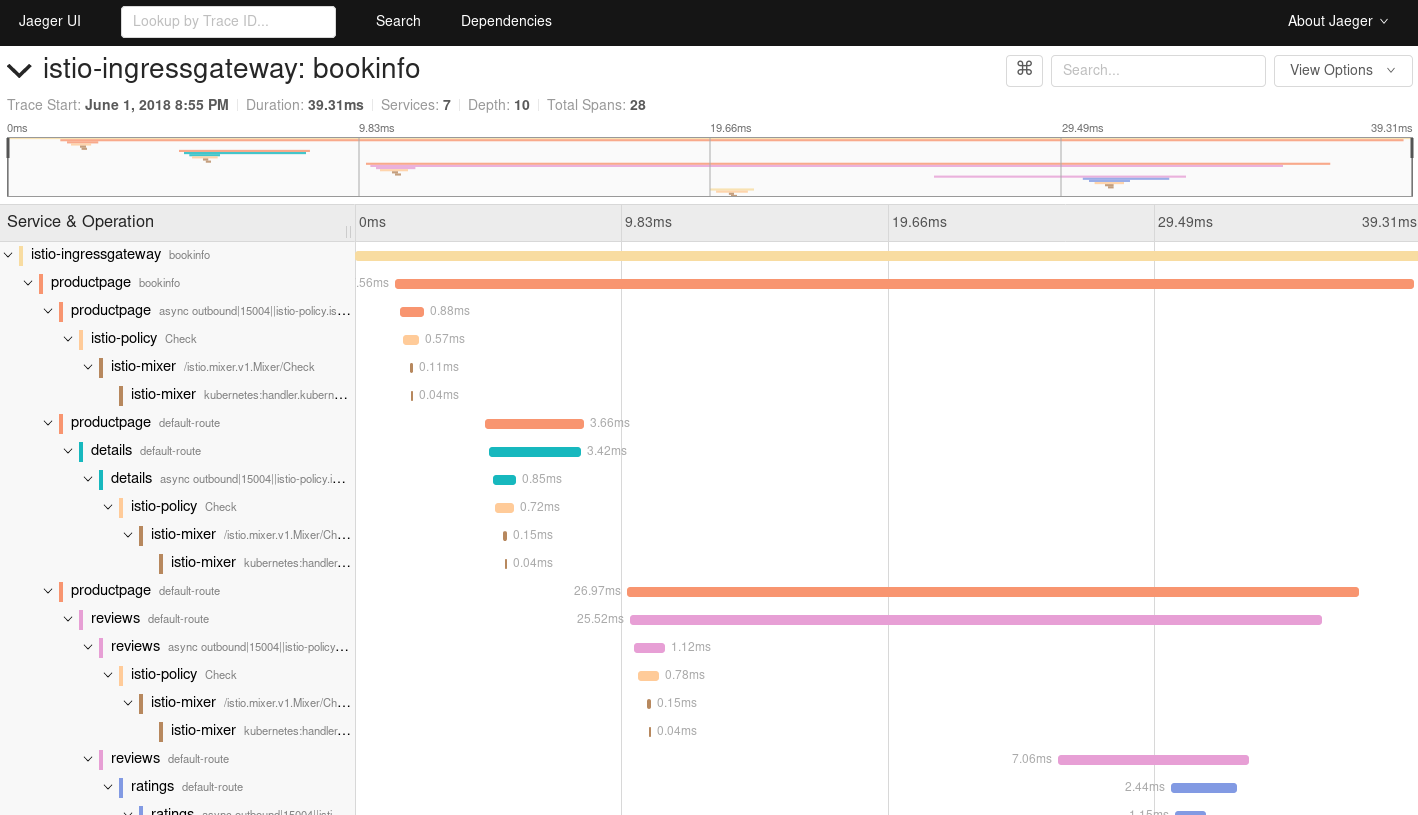Collapse chevron of details default-route row

pos(68,451)
